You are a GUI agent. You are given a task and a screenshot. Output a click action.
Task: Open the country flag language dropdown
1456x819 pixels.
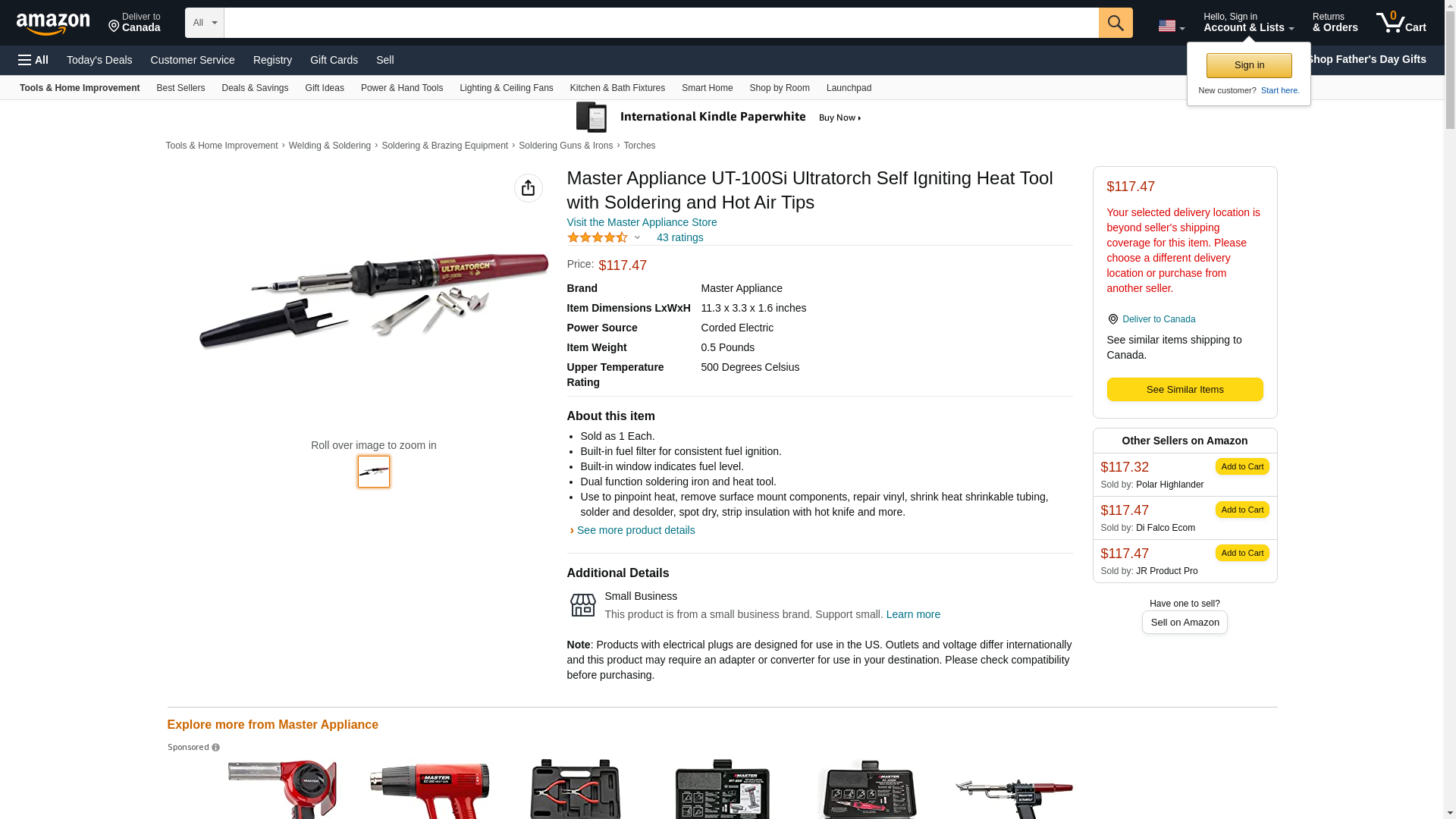click(x=1171, y=26)
